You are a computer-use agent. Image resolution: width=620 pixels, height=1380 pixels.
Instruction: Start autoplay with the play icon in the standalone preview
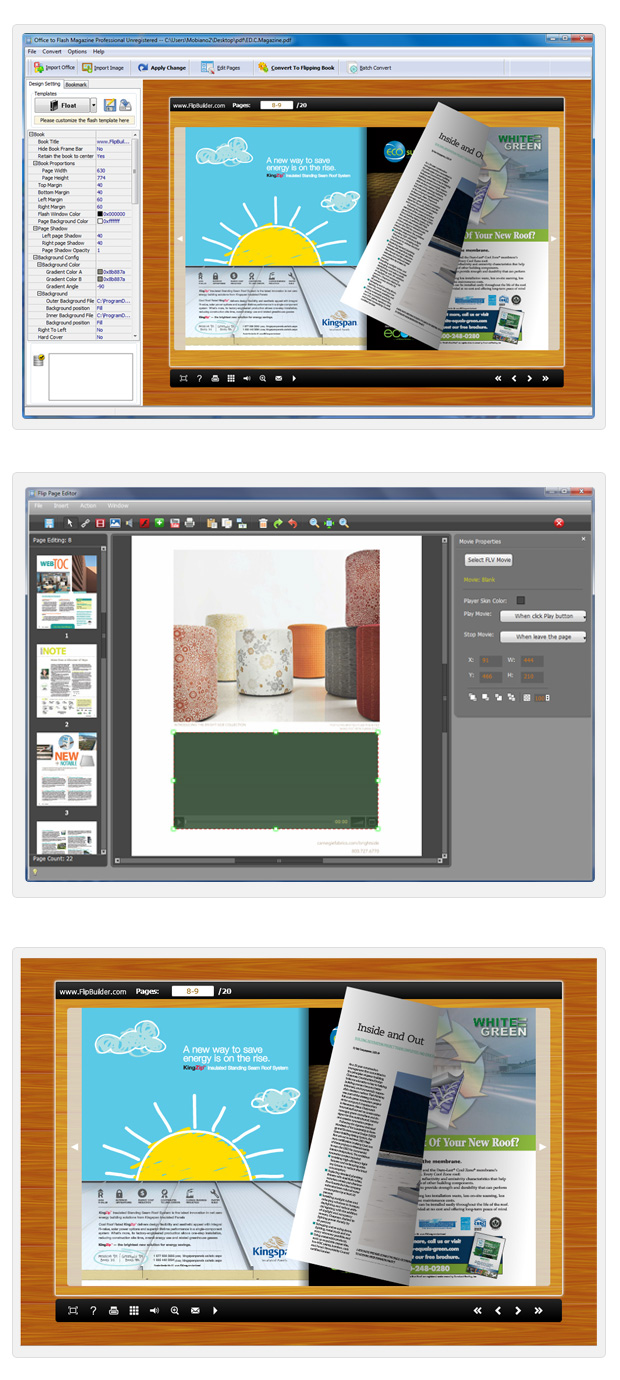(x=215, y=1310)
